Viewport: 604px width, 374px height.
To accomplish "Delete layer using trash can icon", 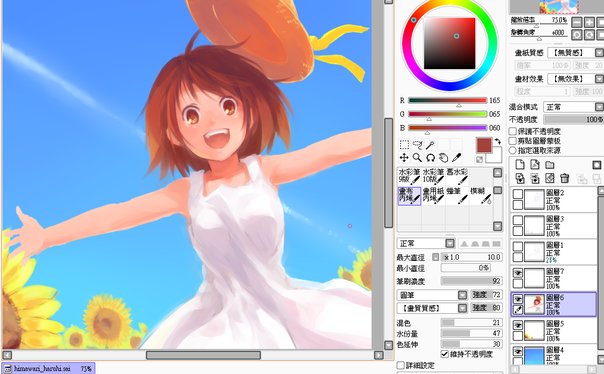I will pyautogui.click(x=565, y=178).
